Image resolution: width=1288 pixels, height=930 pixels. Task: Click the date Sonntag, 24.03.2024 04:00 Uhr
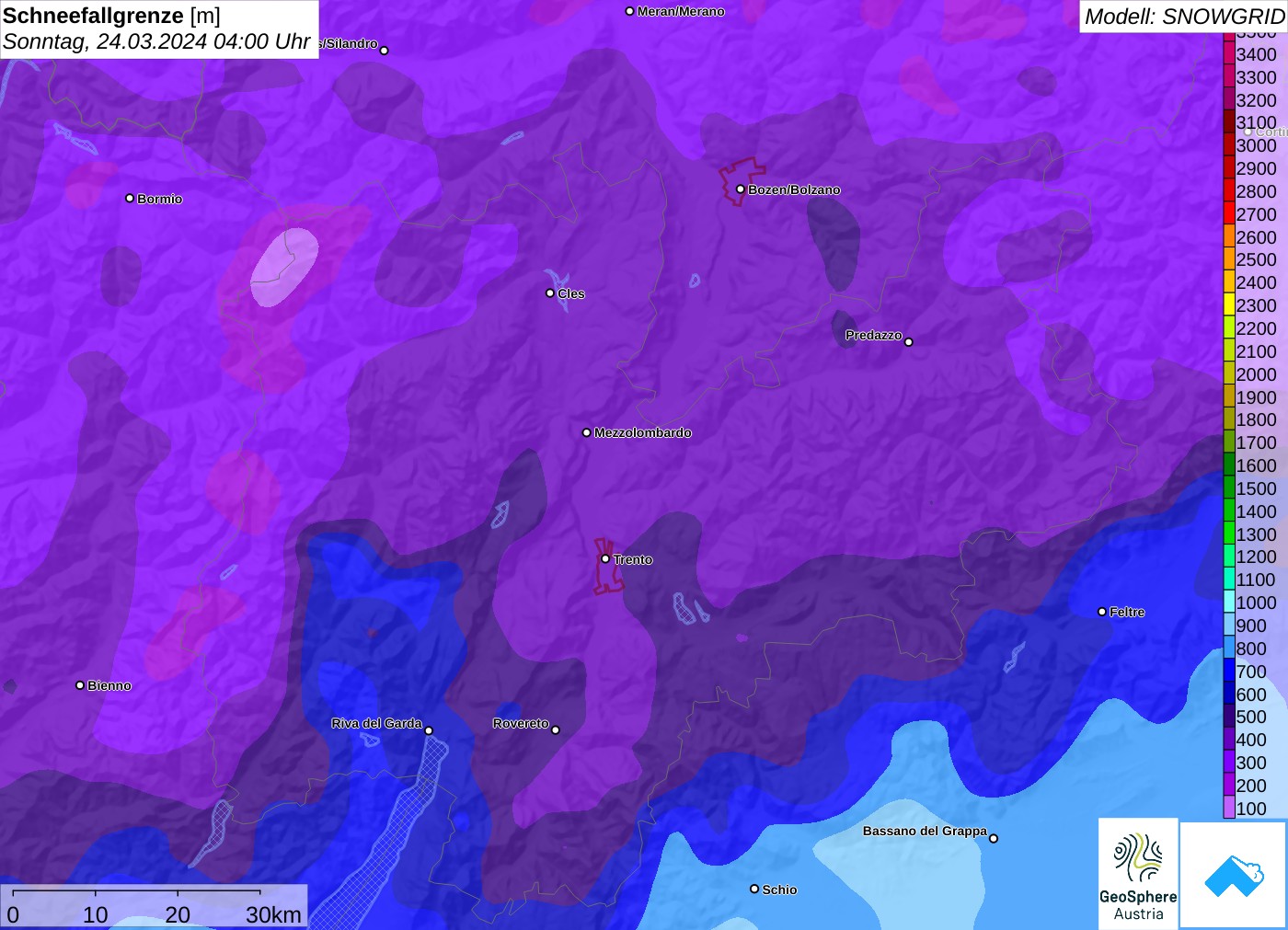[x=156, y=41]
